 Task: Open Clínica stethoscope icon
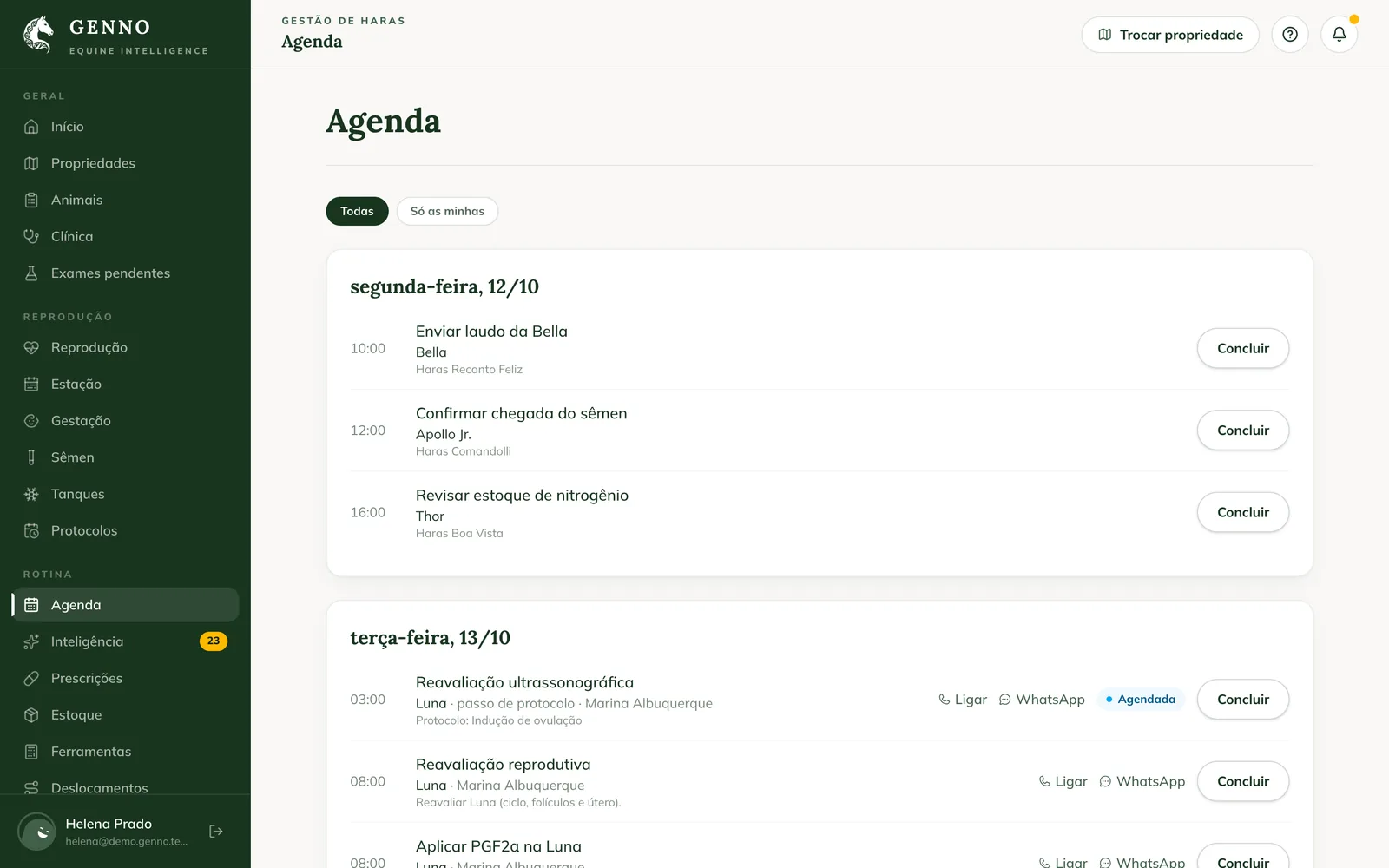(31, 236)
